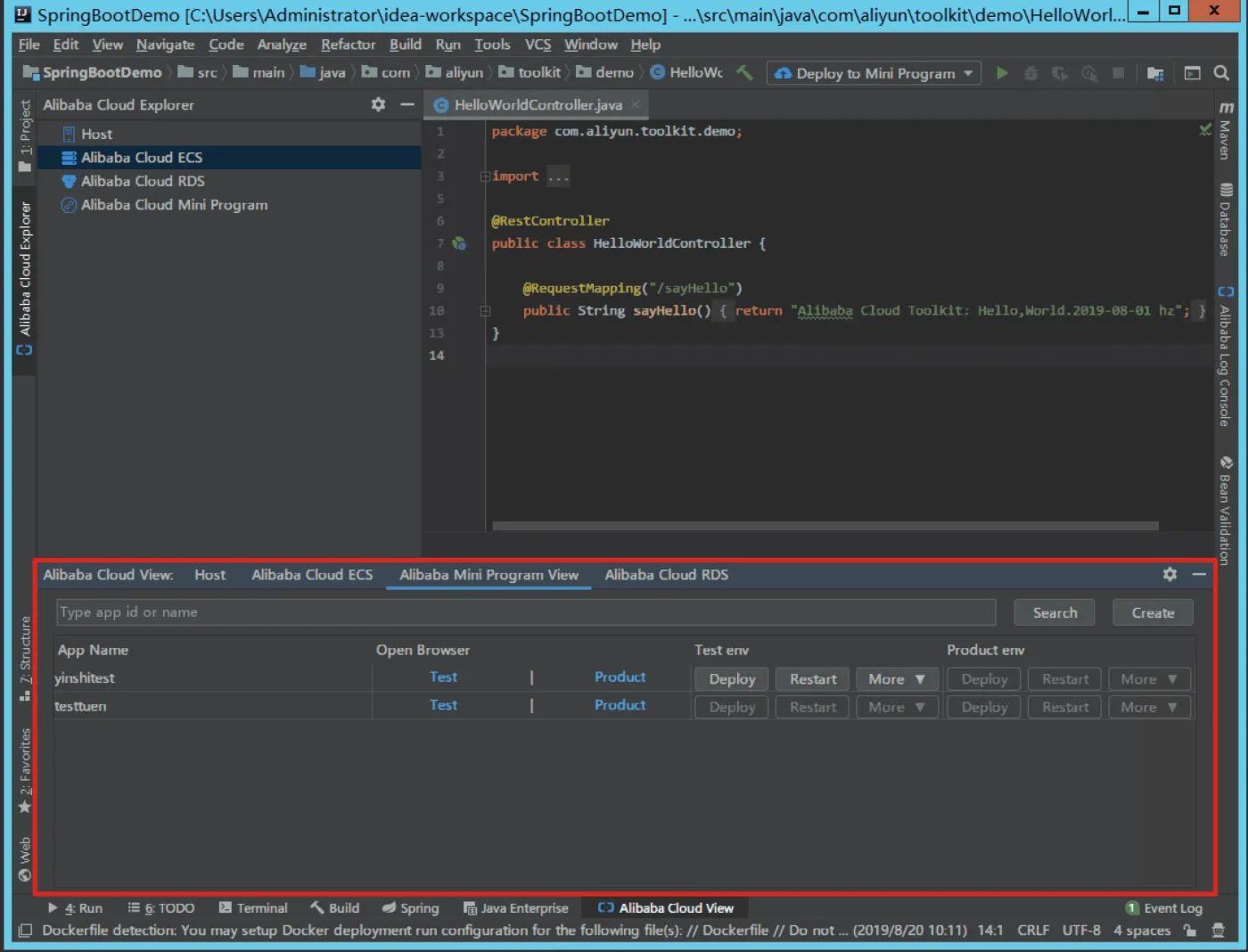Screen dimensions: 1248x952
Task: Open More dropdown for yinshitest Product env
Action: tap(1149, 679)
